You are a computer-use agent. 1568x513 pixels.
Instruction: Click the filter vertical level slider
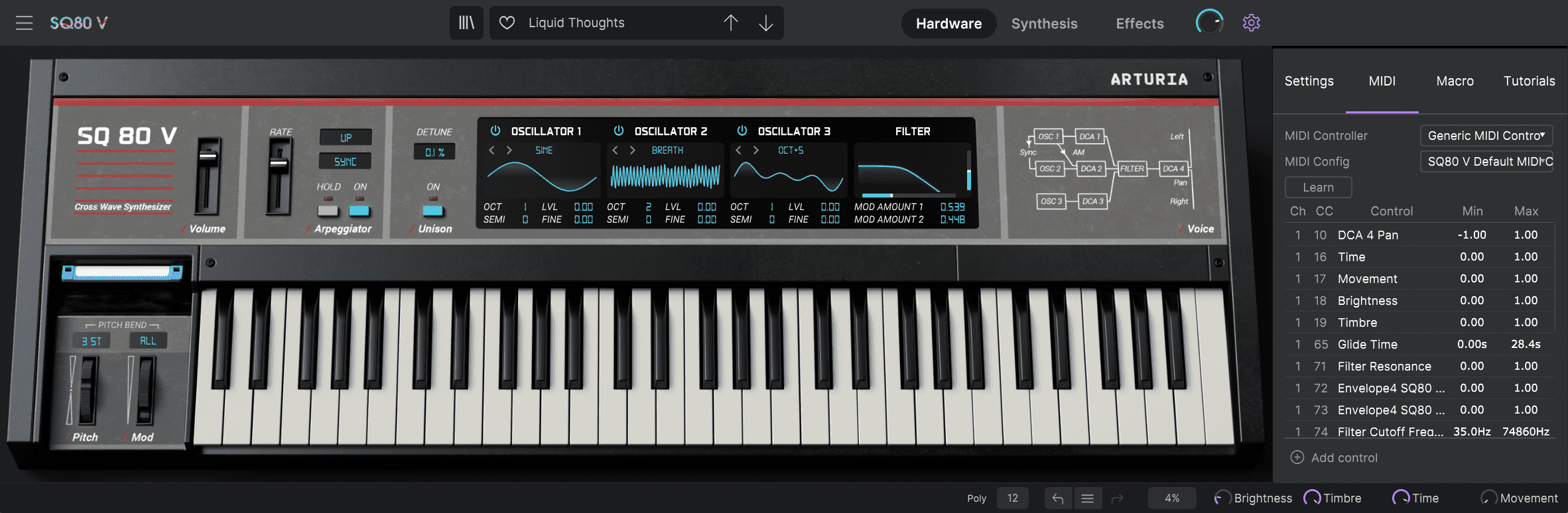click(x=968, y=170)
